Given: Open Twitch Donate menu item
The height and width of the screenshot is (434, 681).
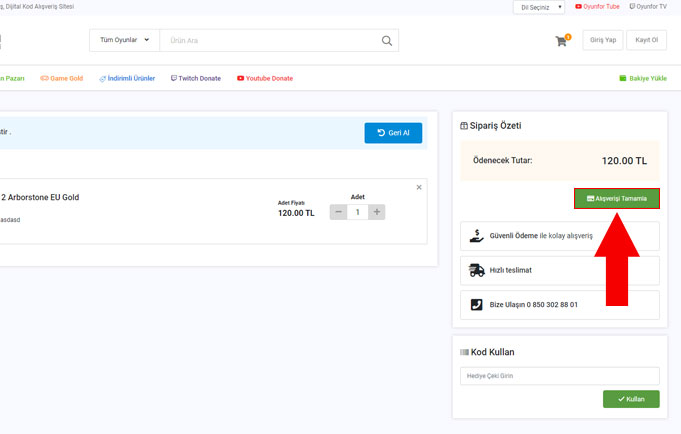Looking at the screenshot, I should click(196, 78).
